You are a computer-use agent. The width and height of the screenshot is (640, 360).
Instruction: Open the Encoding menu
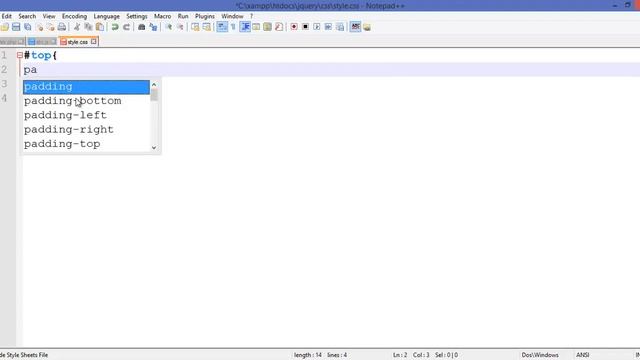point(74,16)
